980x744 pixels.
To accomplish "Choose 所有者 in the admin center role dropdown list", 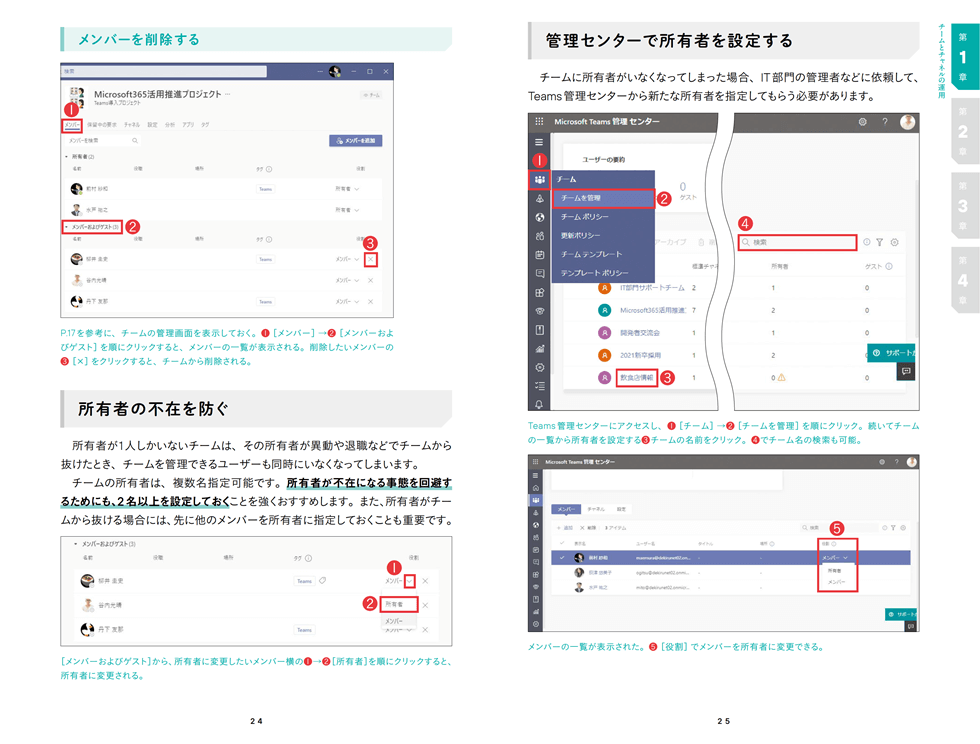I will (x=834, y=570).
